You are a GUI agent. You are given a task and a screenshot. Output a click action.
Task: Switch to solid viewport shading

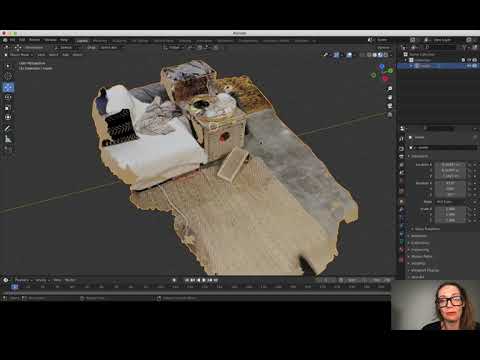pos(375,55)
